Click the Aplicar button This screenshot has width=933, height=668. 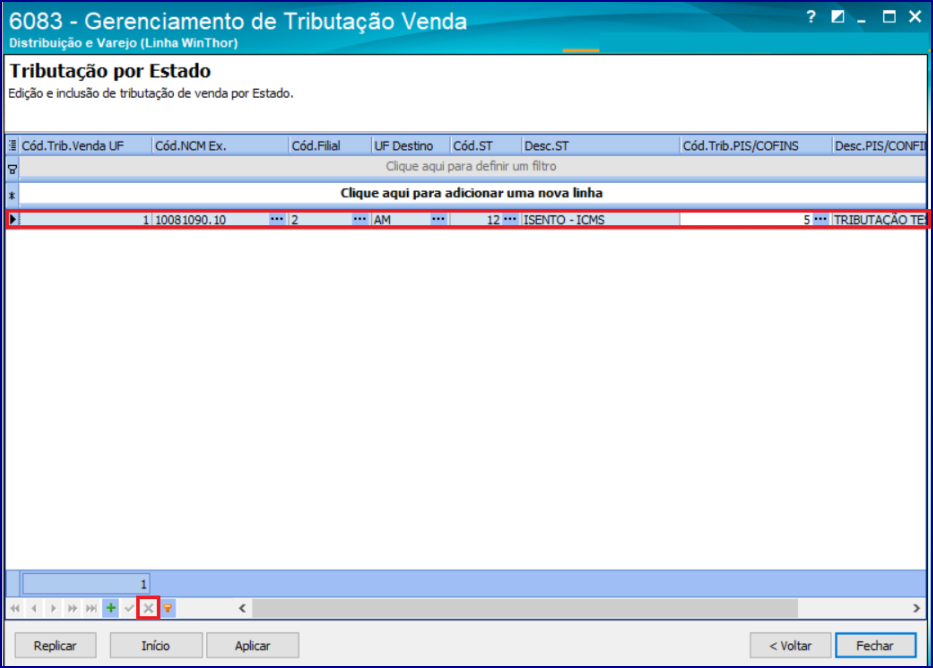tap(252, 645)
